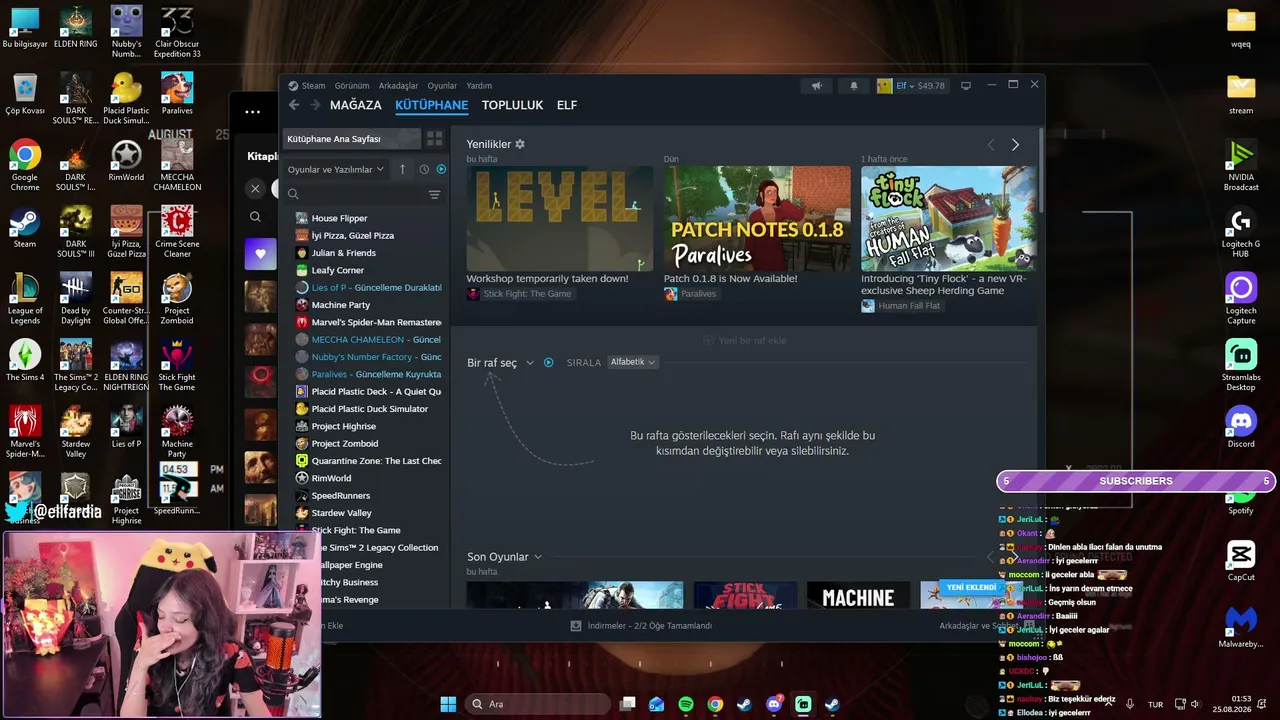Open the Workshop temporarily taken down news

coord(559,219)
